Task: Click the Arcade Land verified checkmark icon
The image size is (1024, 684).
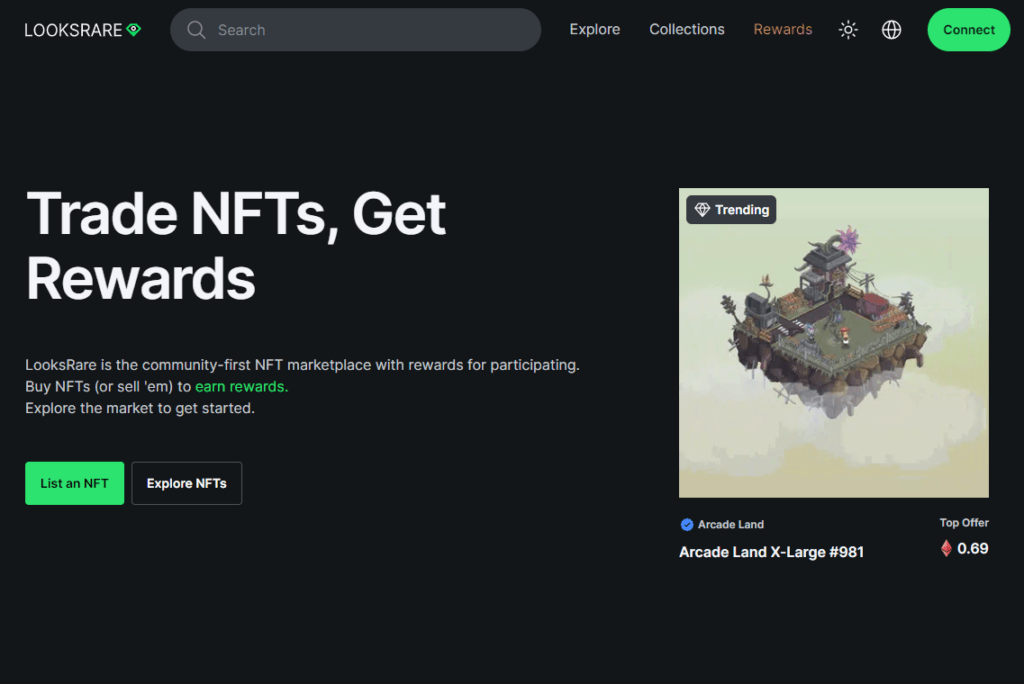Action: [686, 525]
